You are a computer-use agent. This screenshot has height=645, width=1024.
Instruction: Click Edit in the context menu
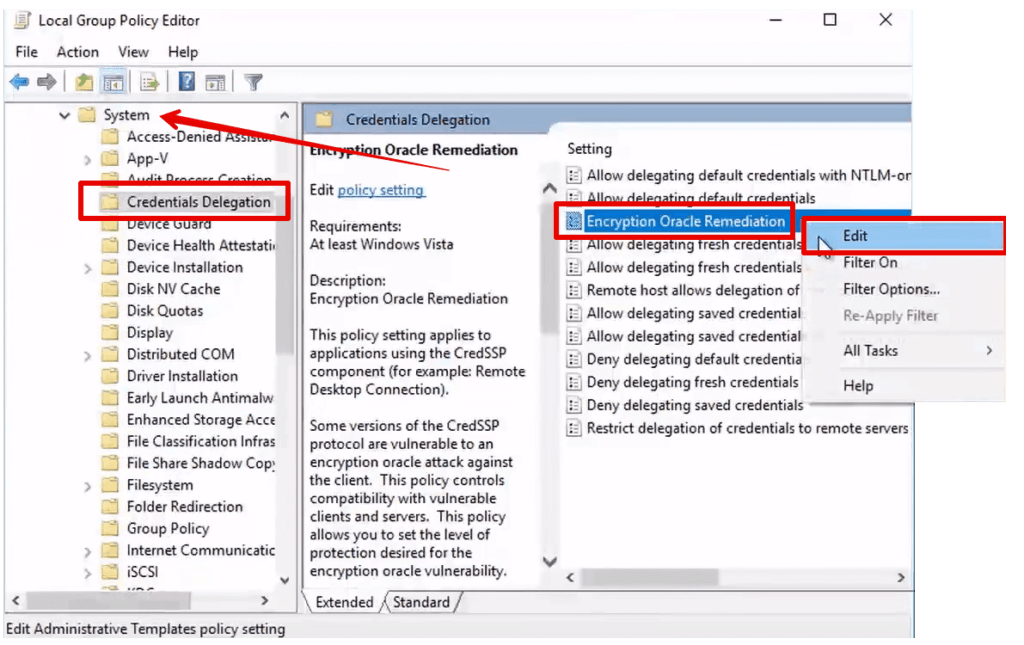pos(855,235)
